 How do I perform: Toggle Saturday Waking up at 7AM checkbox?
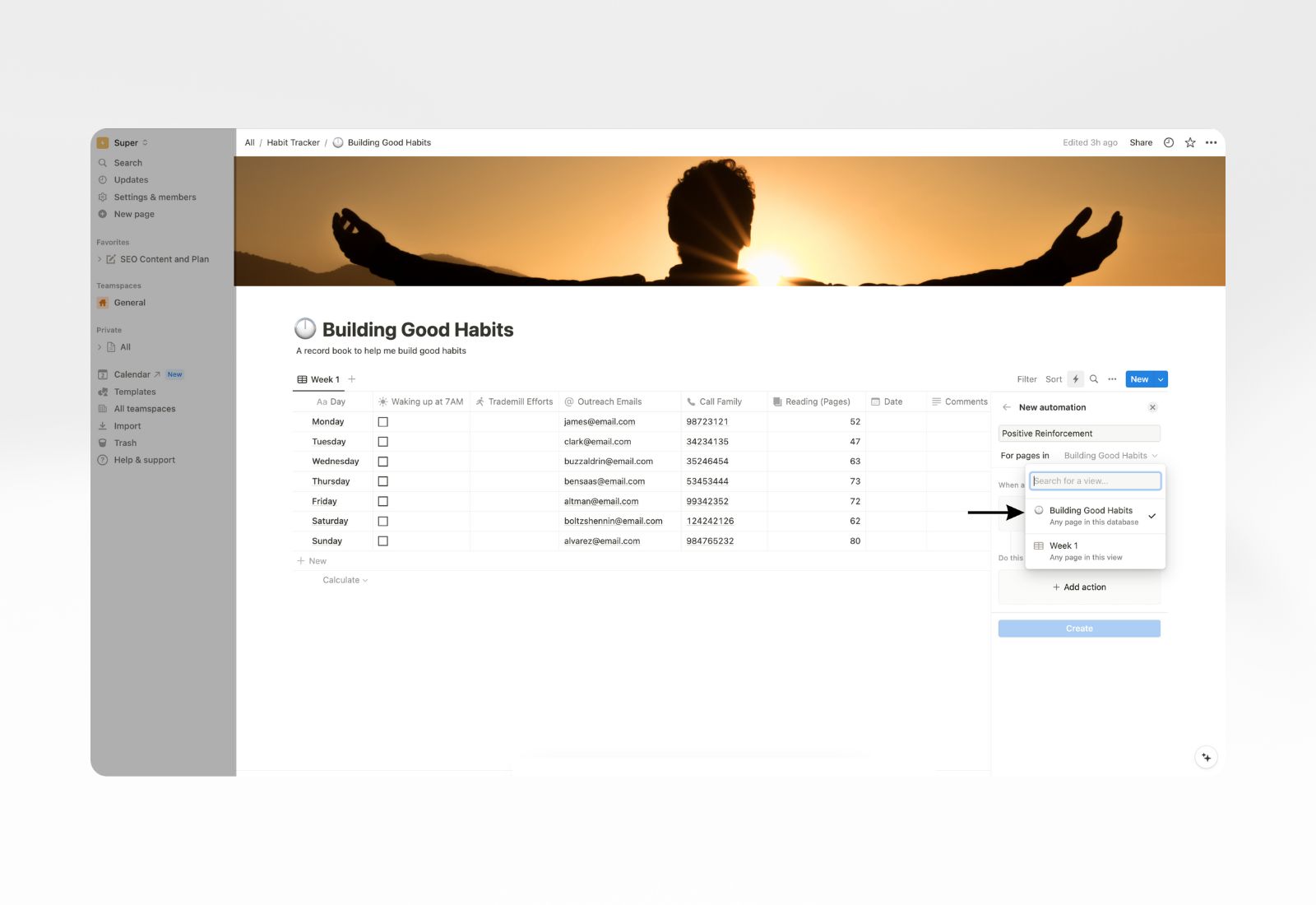[x=382, y=521]
